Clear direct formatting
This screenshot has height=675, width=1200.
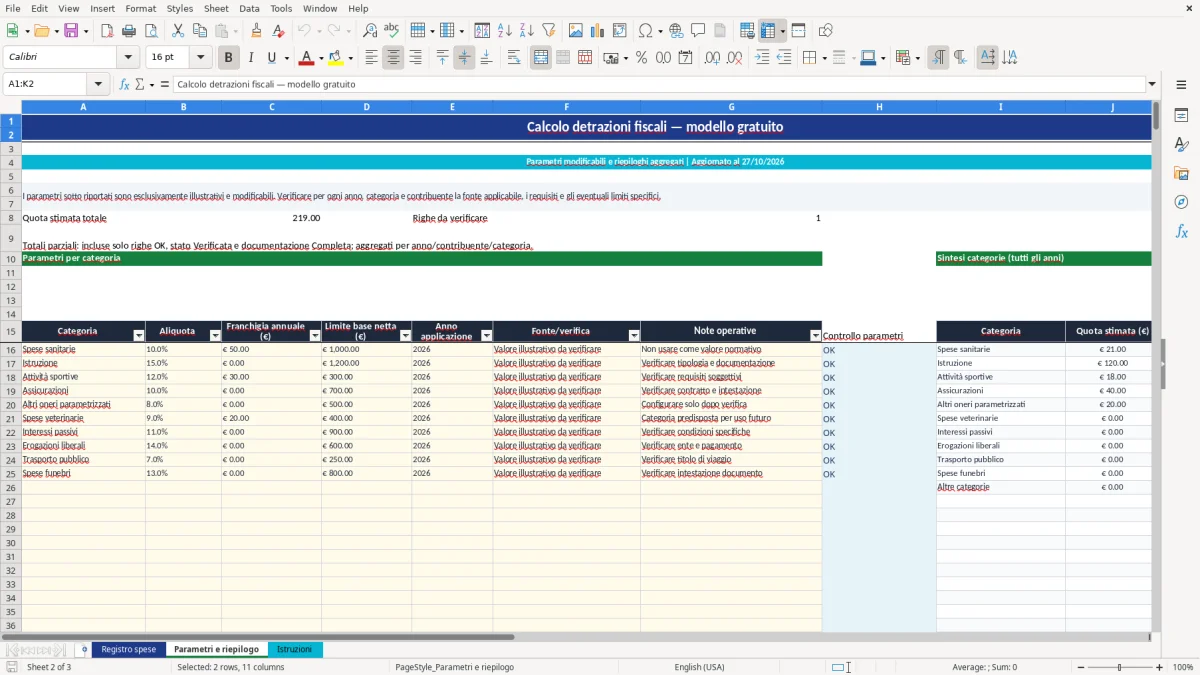click(279, 31)
